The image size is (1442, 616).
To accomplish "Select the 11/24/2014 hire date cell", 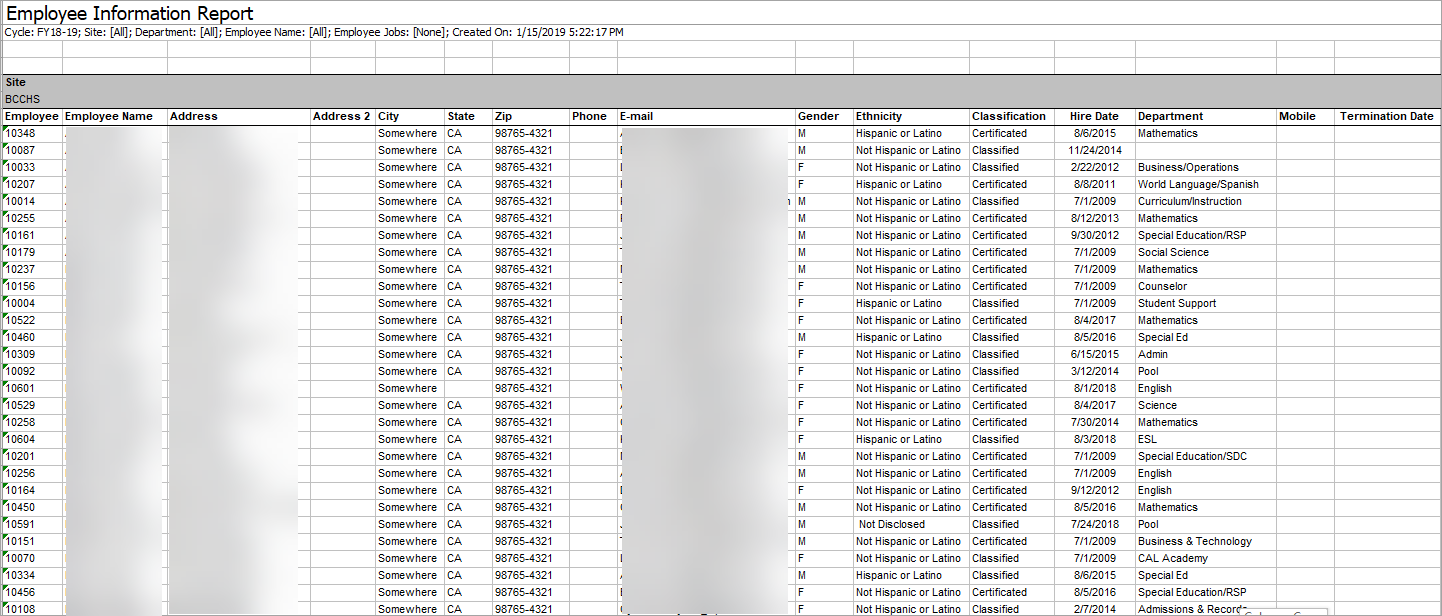I will tap(1094, 150).
